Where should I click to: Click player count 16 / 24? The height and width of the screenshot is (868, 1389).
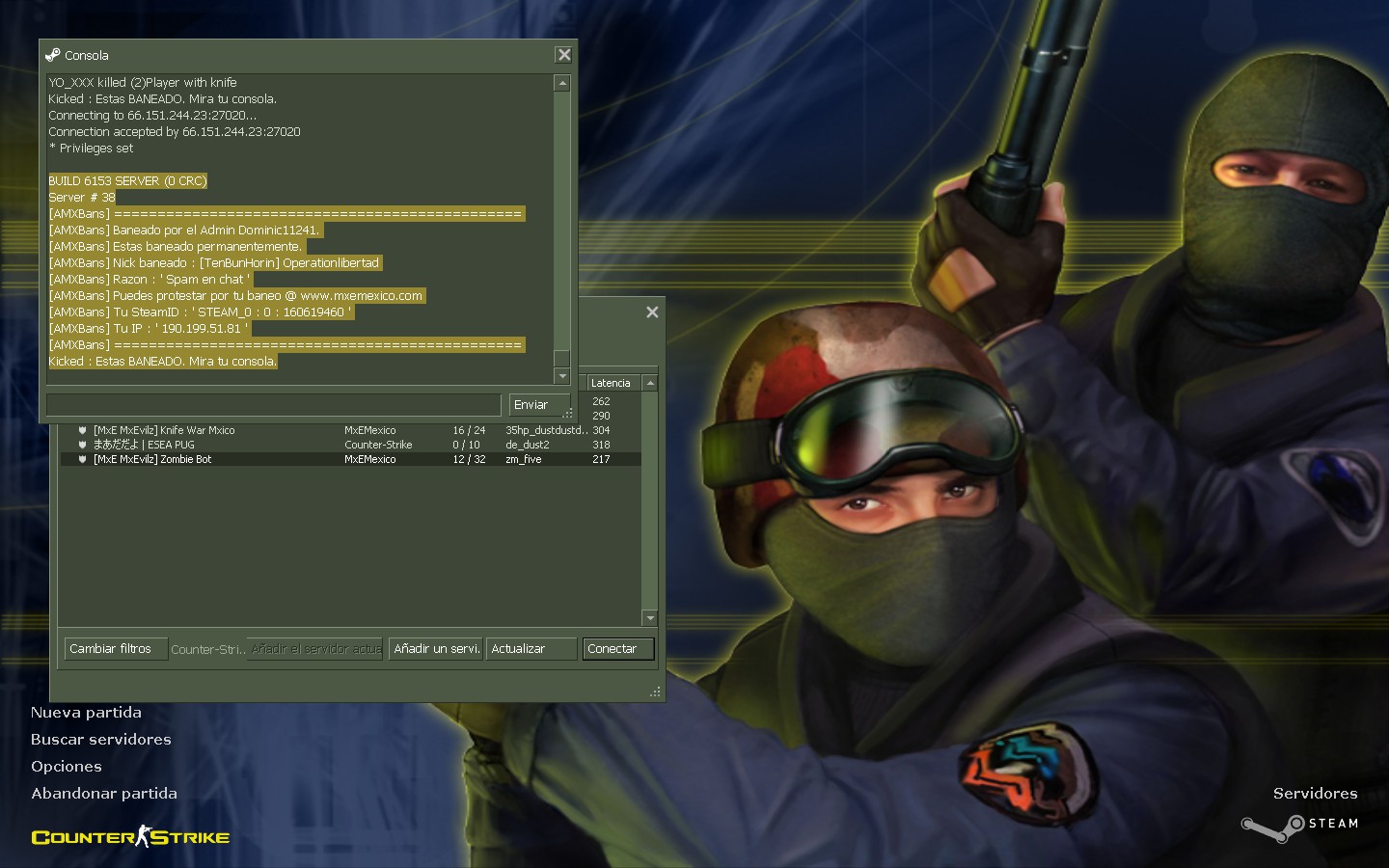[x=469, y=430]
